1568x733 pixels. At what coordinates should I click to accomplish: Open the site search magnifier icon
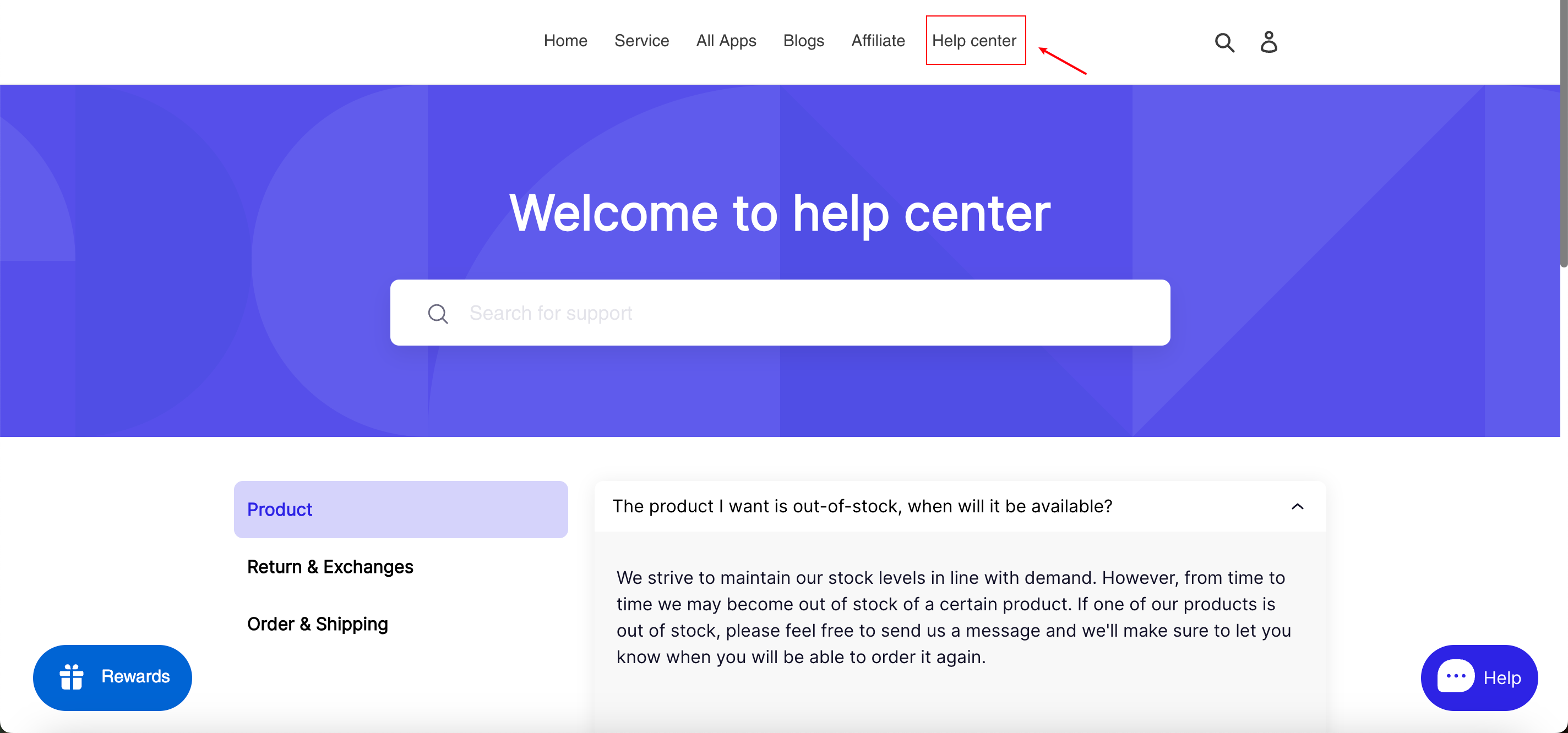coord(1224,42)
